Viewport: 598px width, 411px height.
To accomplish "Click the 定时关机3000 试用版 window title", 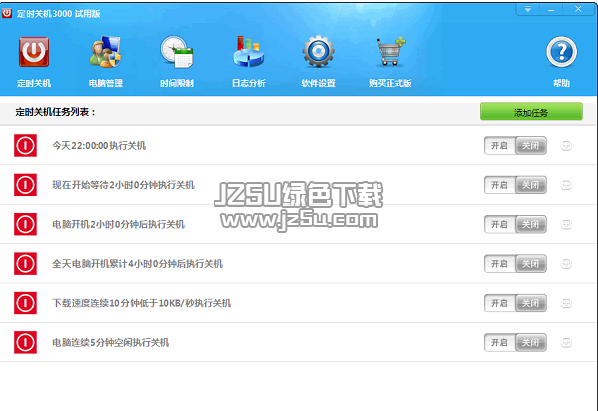I will [x=58, y=14].
